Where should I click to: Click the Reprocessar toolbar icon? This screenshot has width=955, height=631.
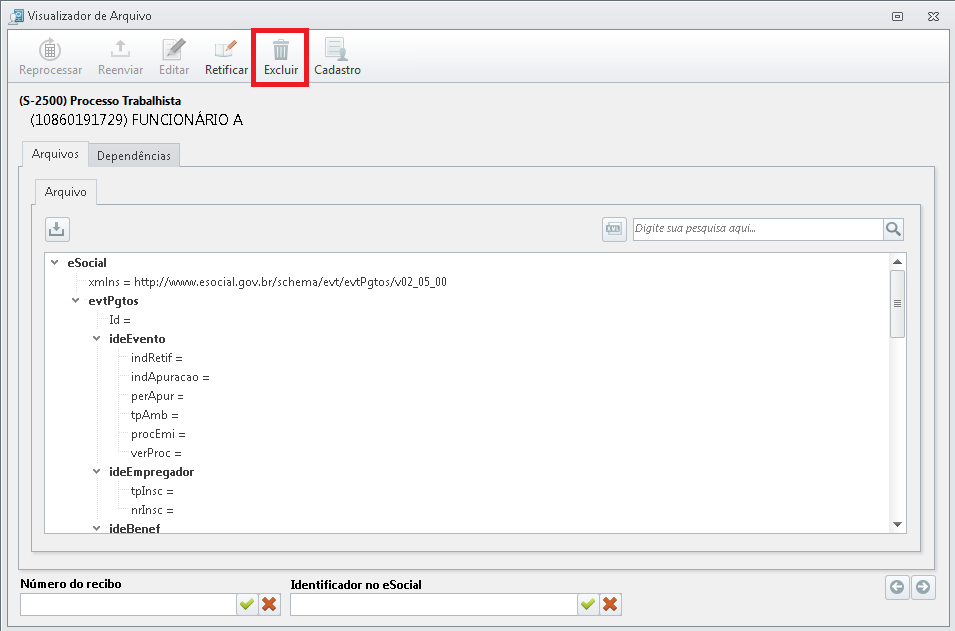[x=50, y=49]
